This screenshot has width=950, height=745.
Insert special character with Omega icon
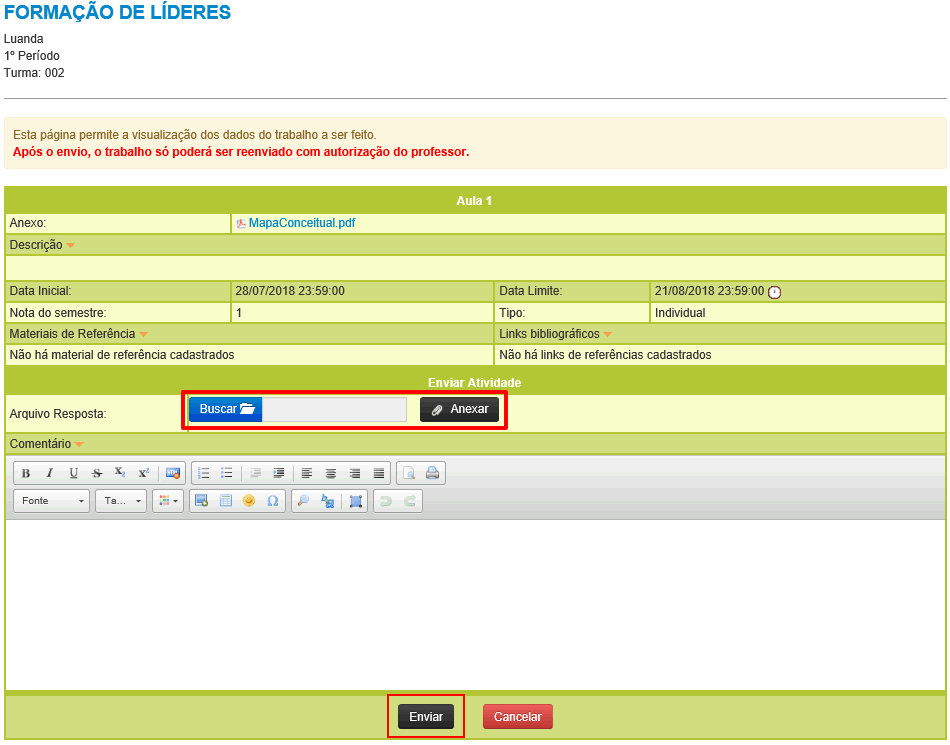pos(272,501)
